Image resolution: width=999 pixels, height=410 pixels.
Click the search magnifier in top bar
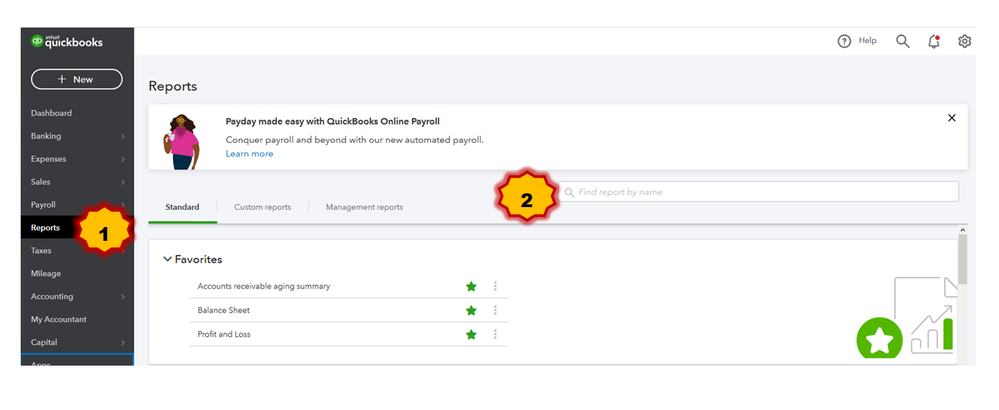coord(903,41)
